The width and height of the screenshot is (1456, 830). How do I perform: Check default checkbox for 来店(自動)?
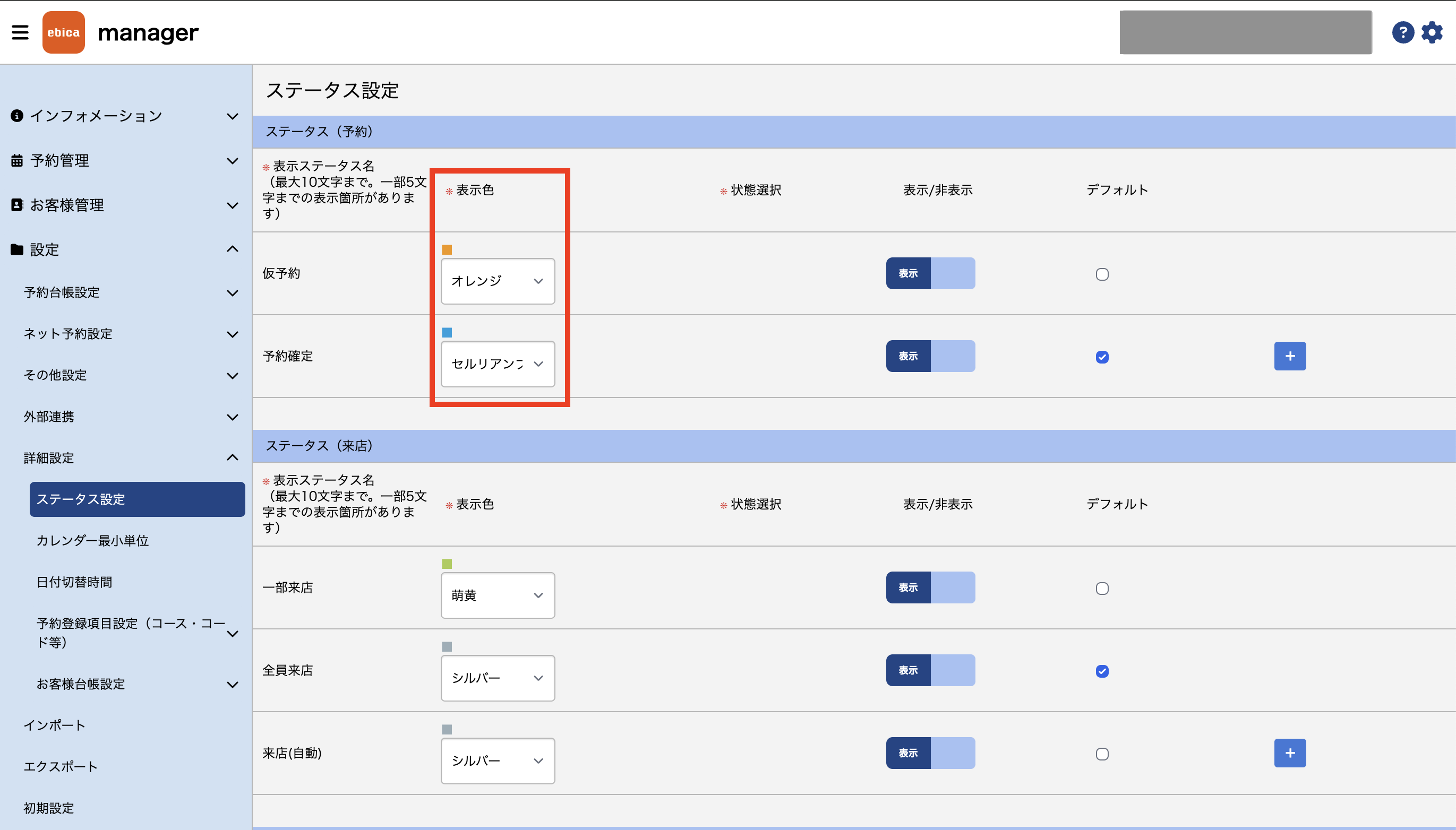click(1102, 754)
